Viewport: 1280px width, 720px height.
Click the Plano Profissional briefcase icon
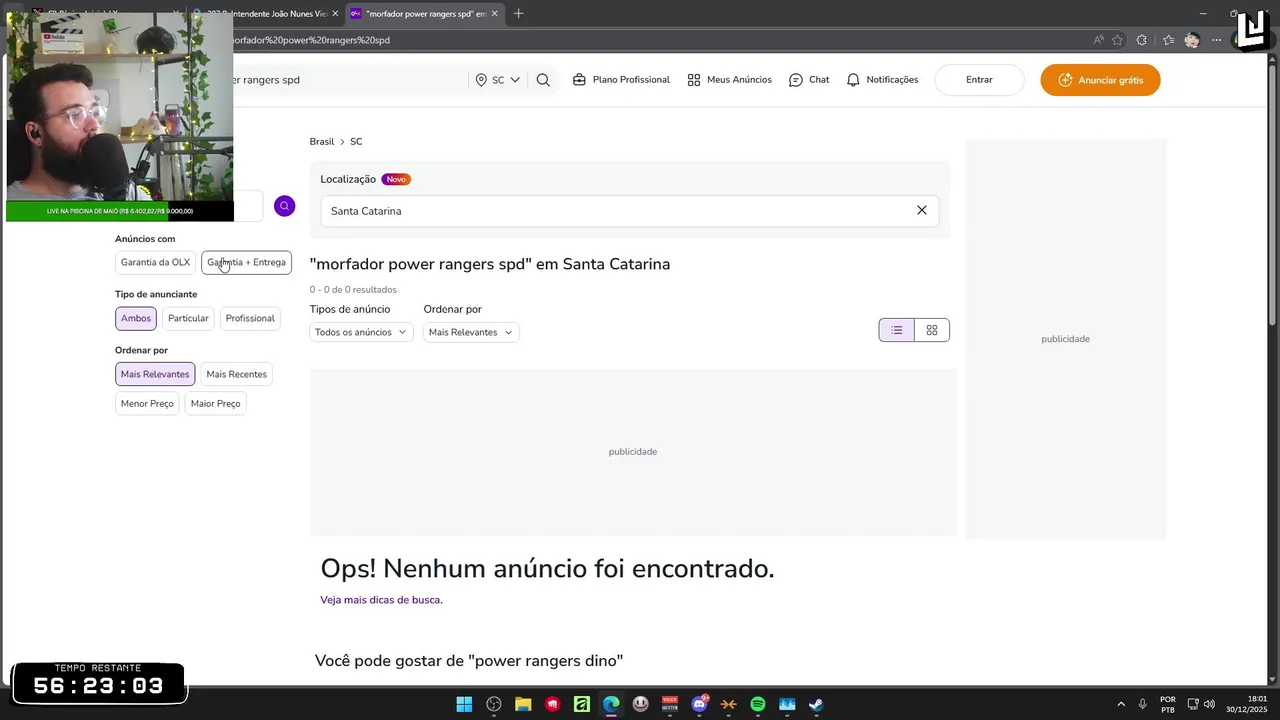point(579,80)
